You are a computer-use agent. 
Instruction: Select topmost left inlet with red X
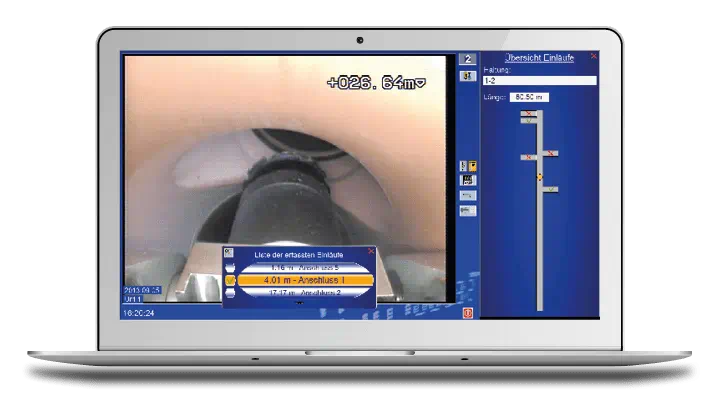[x=529, y=113]
